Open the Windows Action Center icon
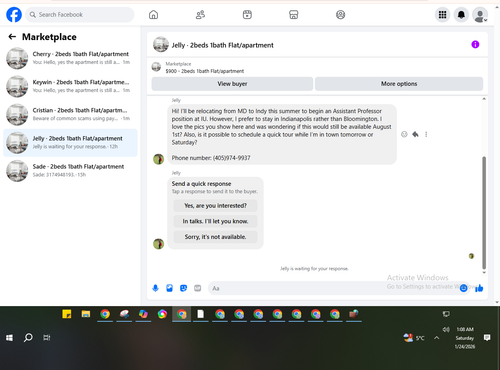This screenshot has width=500, height=370. (x=487, y=338)
